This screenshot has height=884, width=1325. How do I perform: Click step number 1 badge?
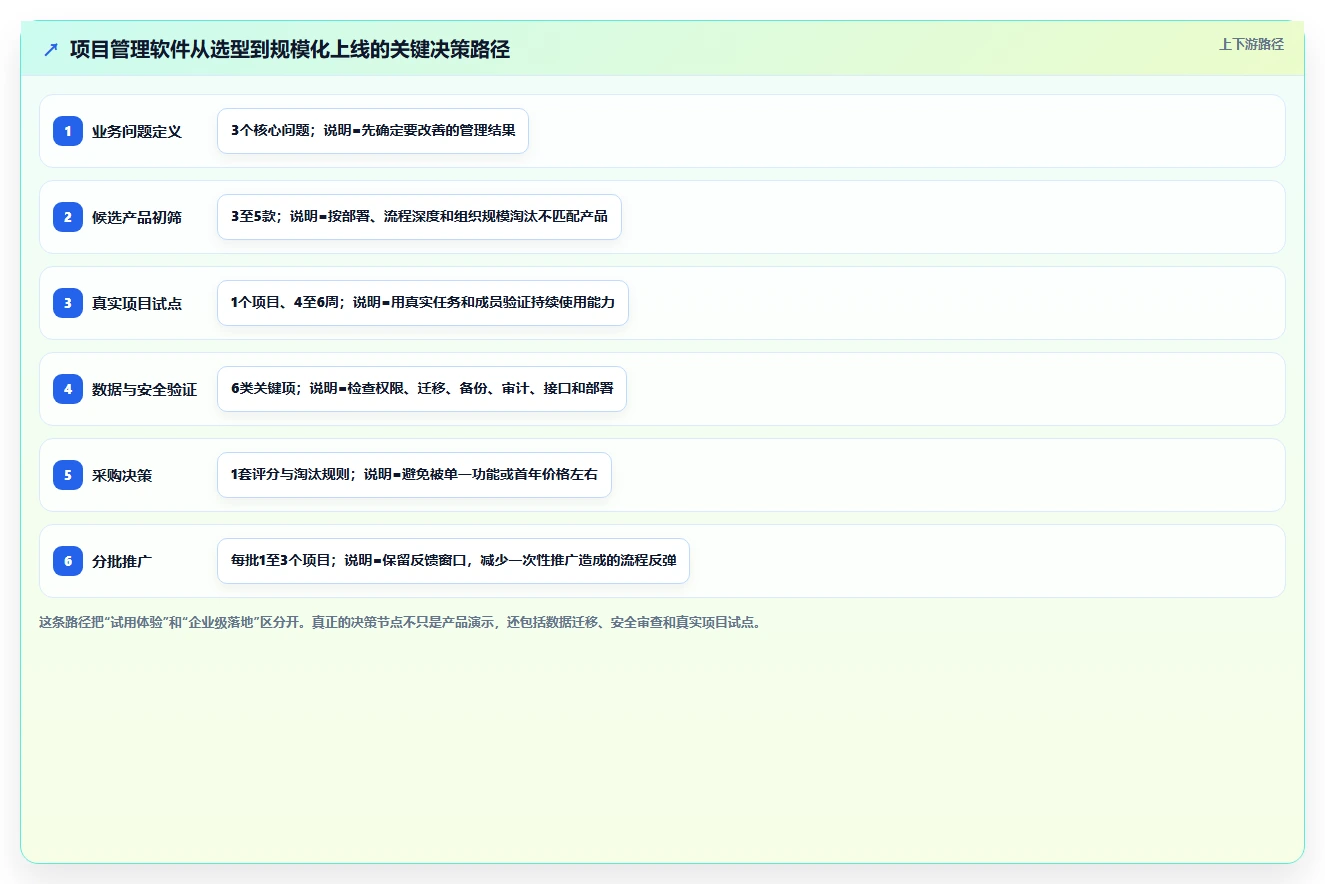pos(68,131)
